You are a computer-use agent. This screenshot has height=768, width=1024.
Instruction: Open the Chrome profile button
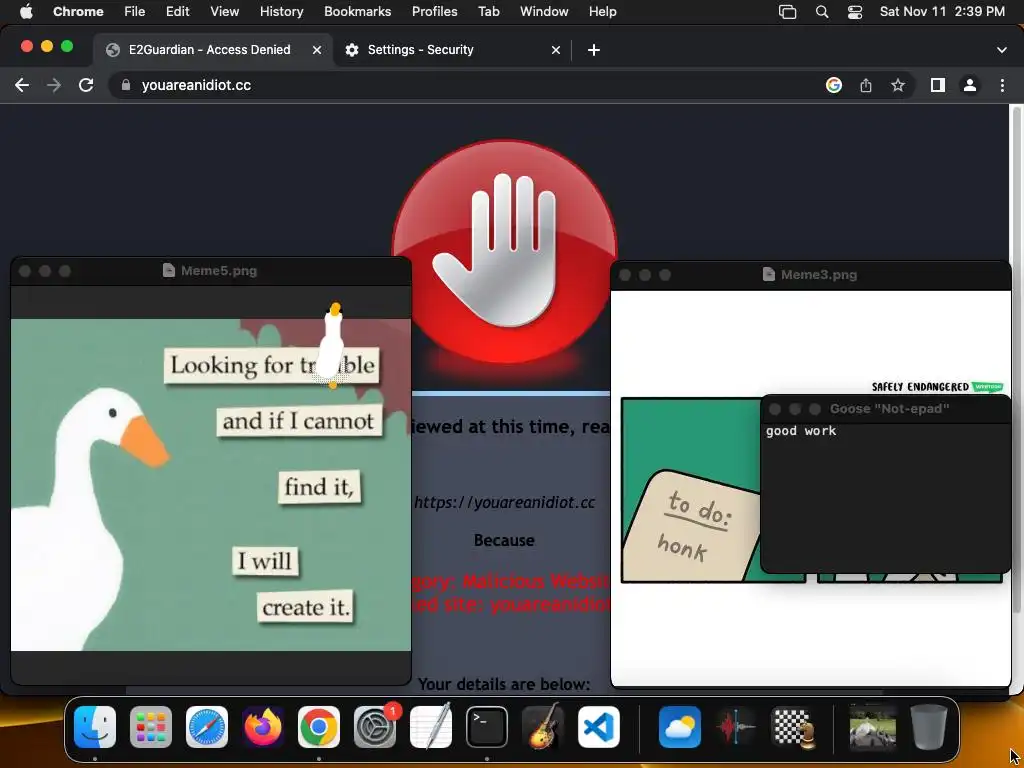[970, 85]
